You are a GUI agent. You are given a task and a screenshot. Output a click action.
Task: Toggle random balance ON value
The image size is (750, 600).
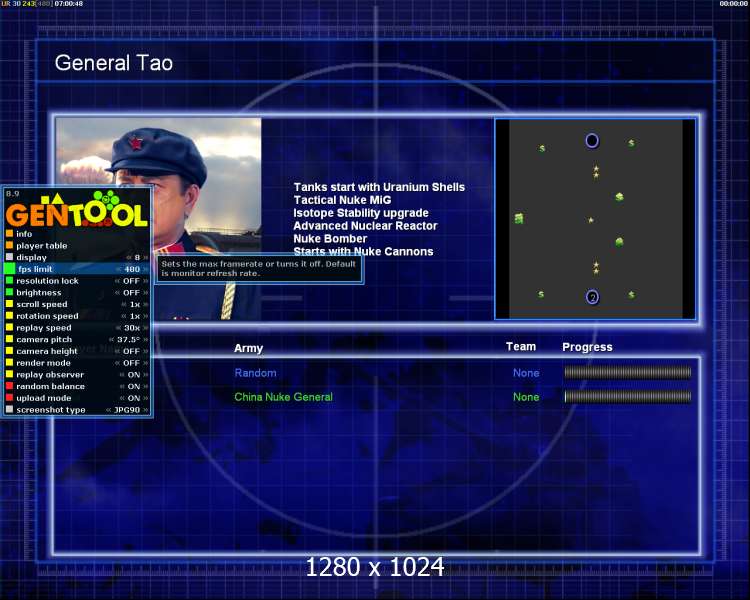pyautogui.click(x=134, y=386)
